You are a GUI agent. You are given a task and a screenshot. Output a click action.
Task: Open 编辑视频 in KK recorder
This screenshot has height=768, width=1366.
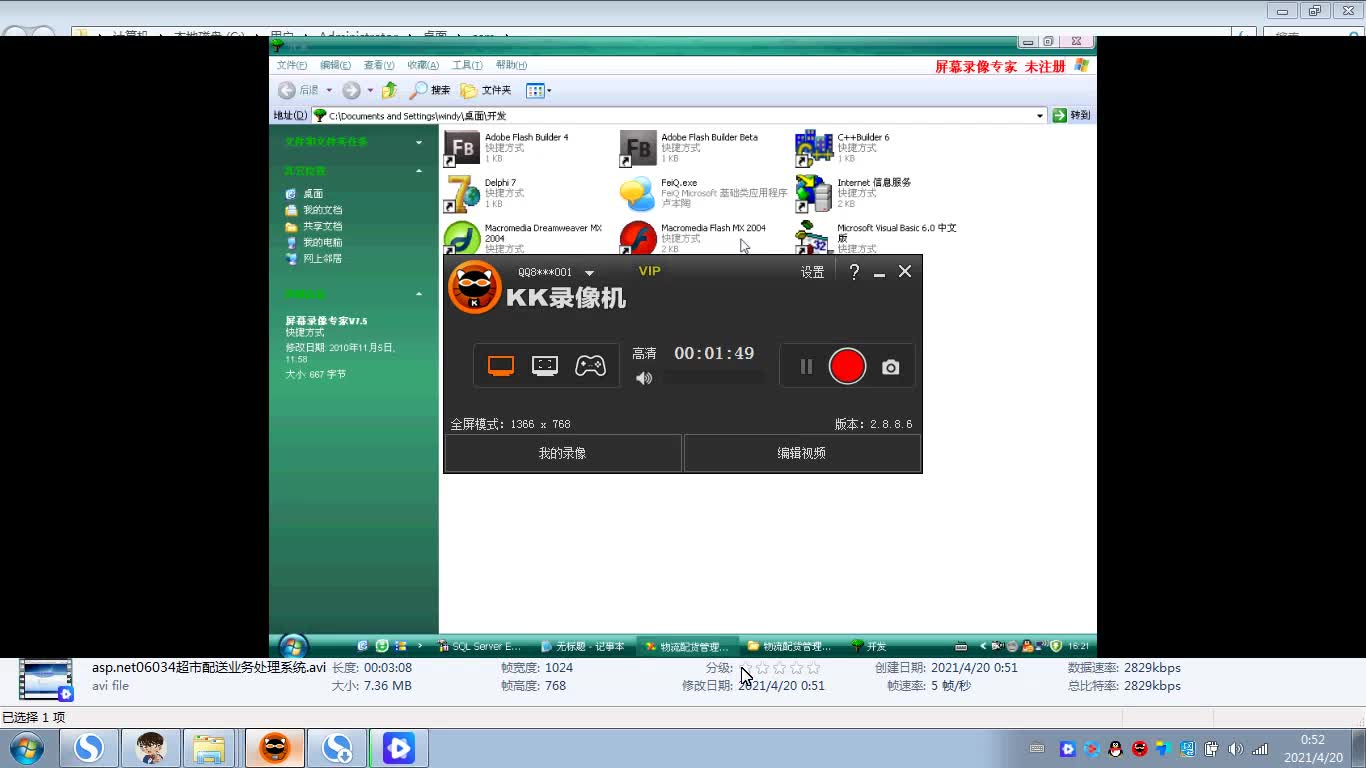802,453
